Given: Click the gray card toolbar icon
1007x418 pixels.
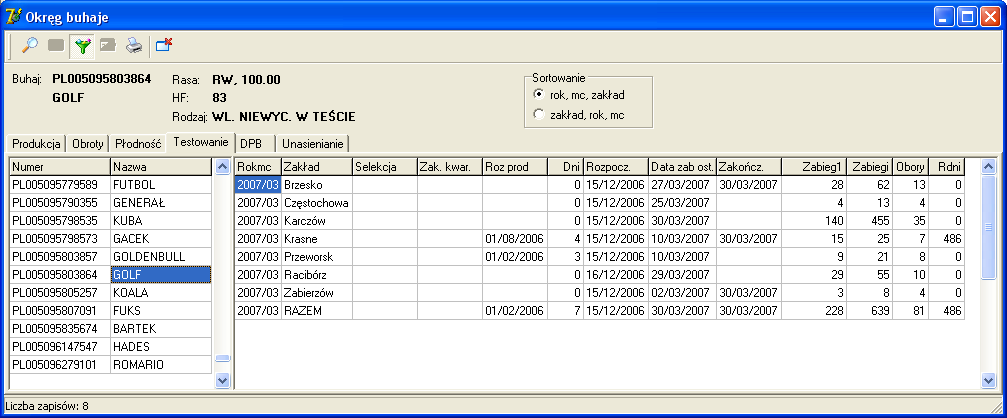Looking at the screenshot, I should [108, 46].
